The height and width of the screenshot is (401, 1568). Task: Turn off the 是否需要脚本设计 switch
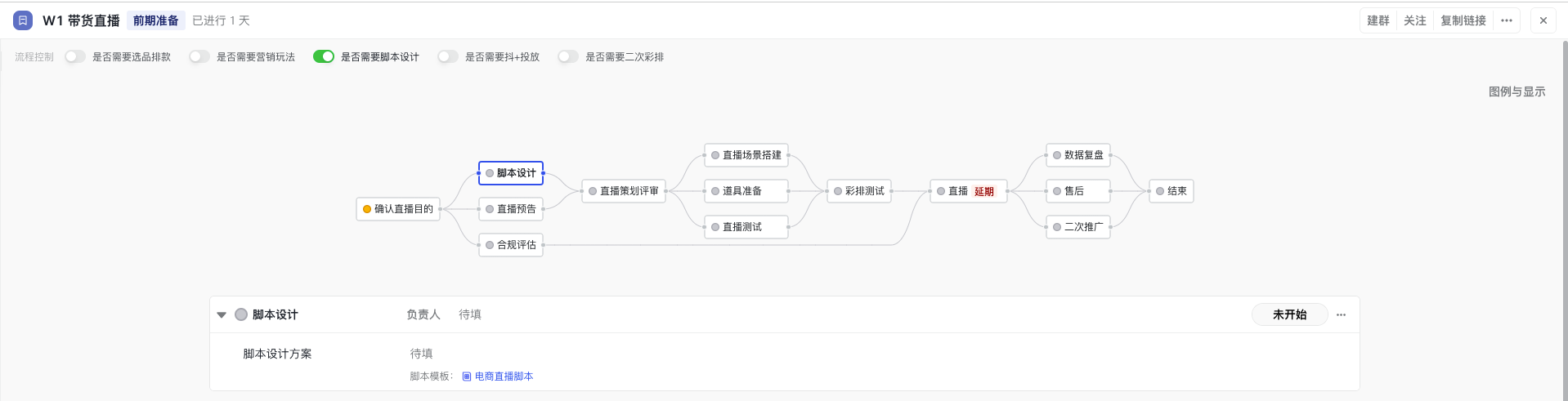coord(324,56)
